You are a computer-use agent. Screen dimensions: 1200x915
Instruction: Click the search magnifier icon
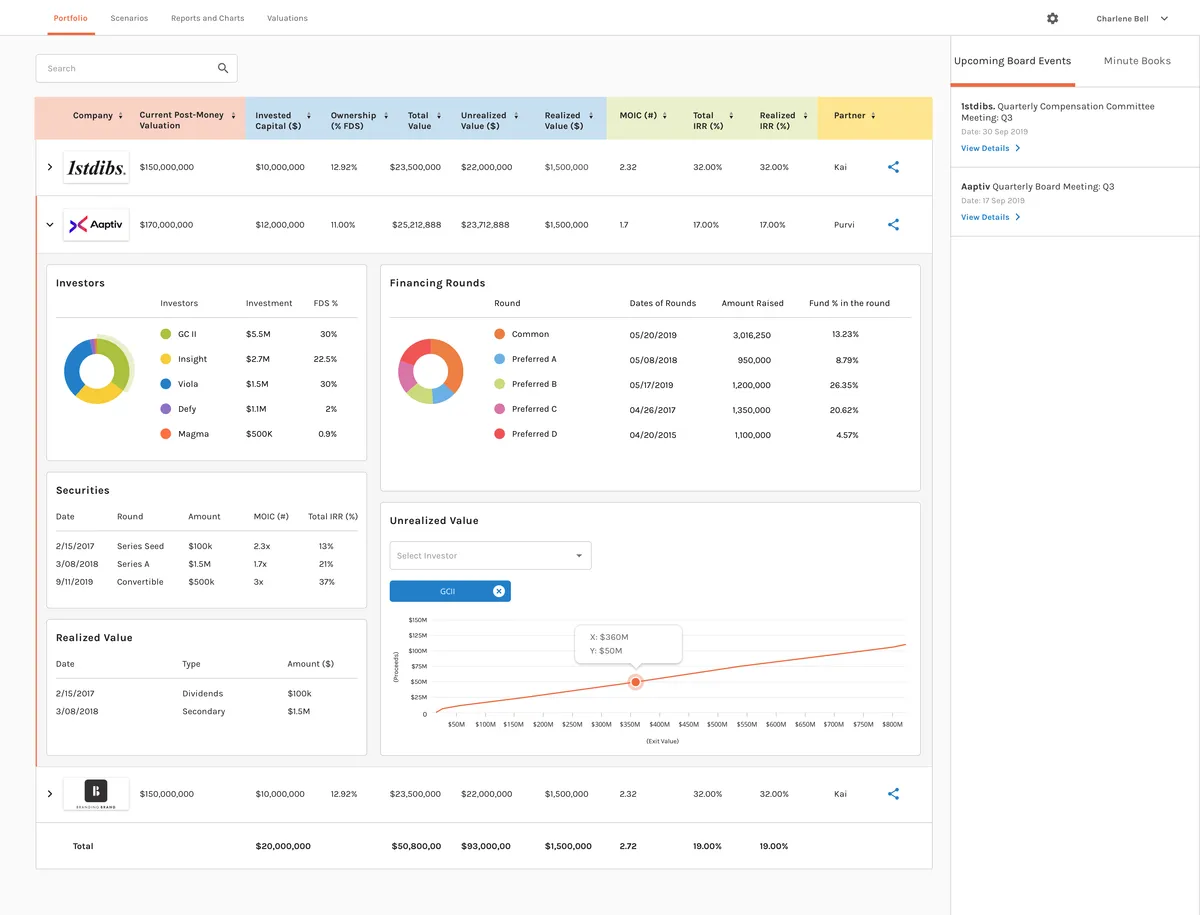223,68
